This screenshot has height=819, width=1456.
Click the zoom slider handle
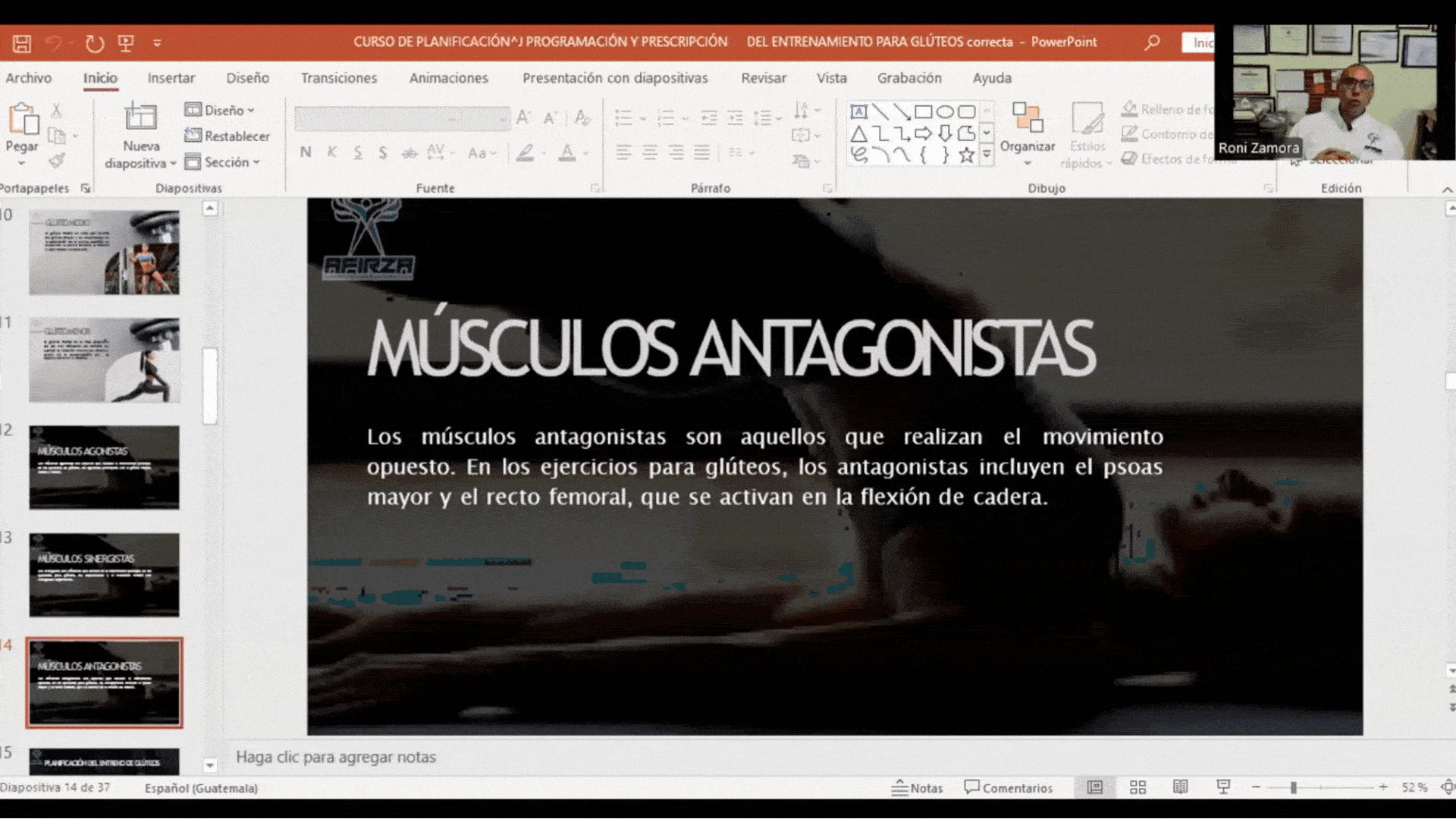point(1293,788)
